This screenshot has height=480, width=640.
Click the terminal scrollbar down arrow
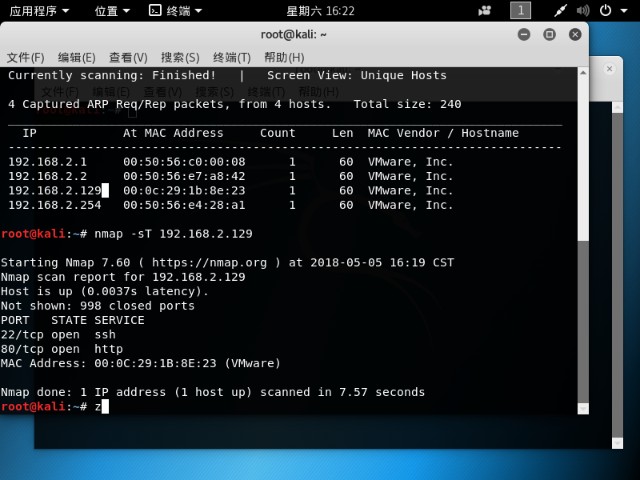coord(583,409)
